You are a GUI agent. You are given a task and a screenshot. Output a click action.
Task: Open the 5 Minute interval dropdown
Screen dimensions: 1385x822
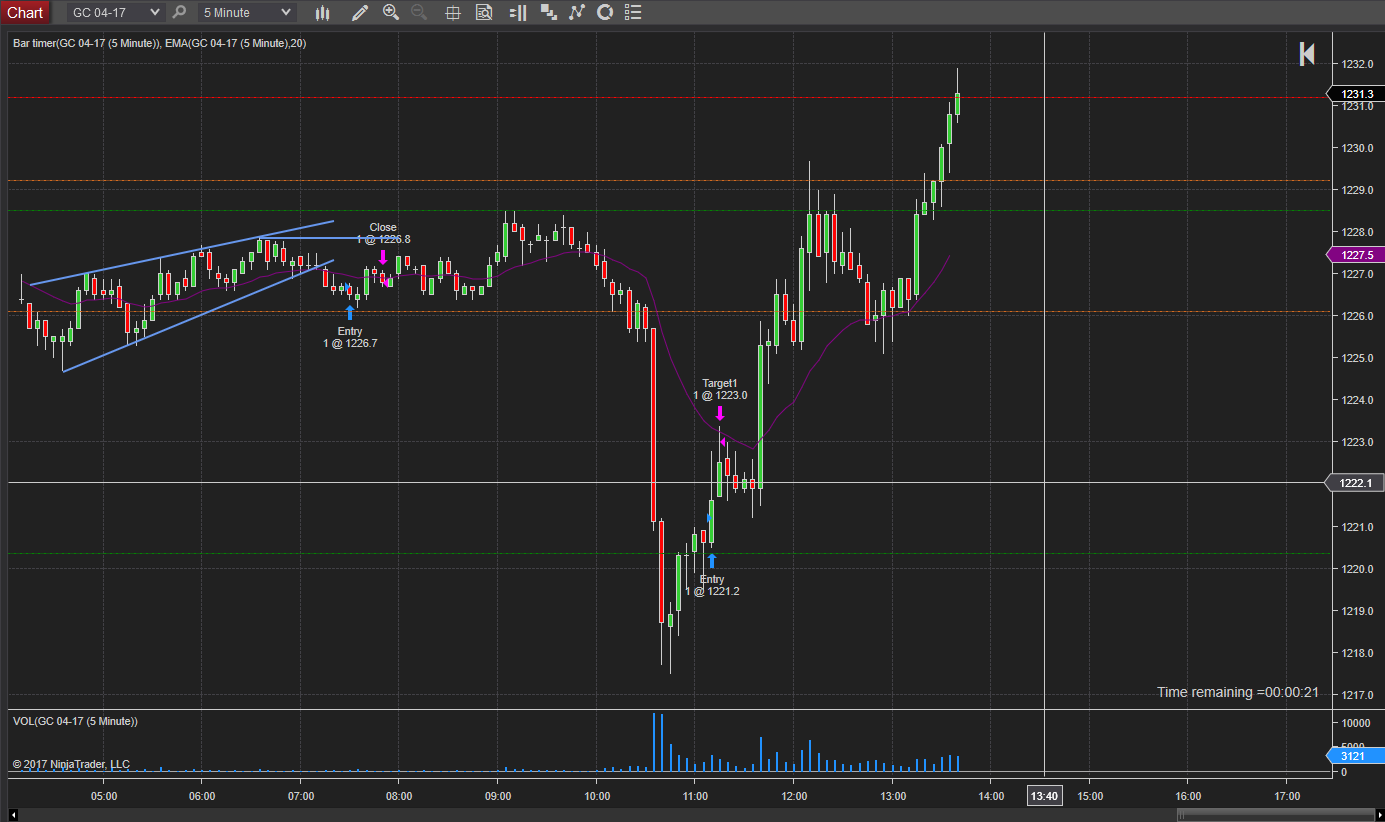[246, 12]
